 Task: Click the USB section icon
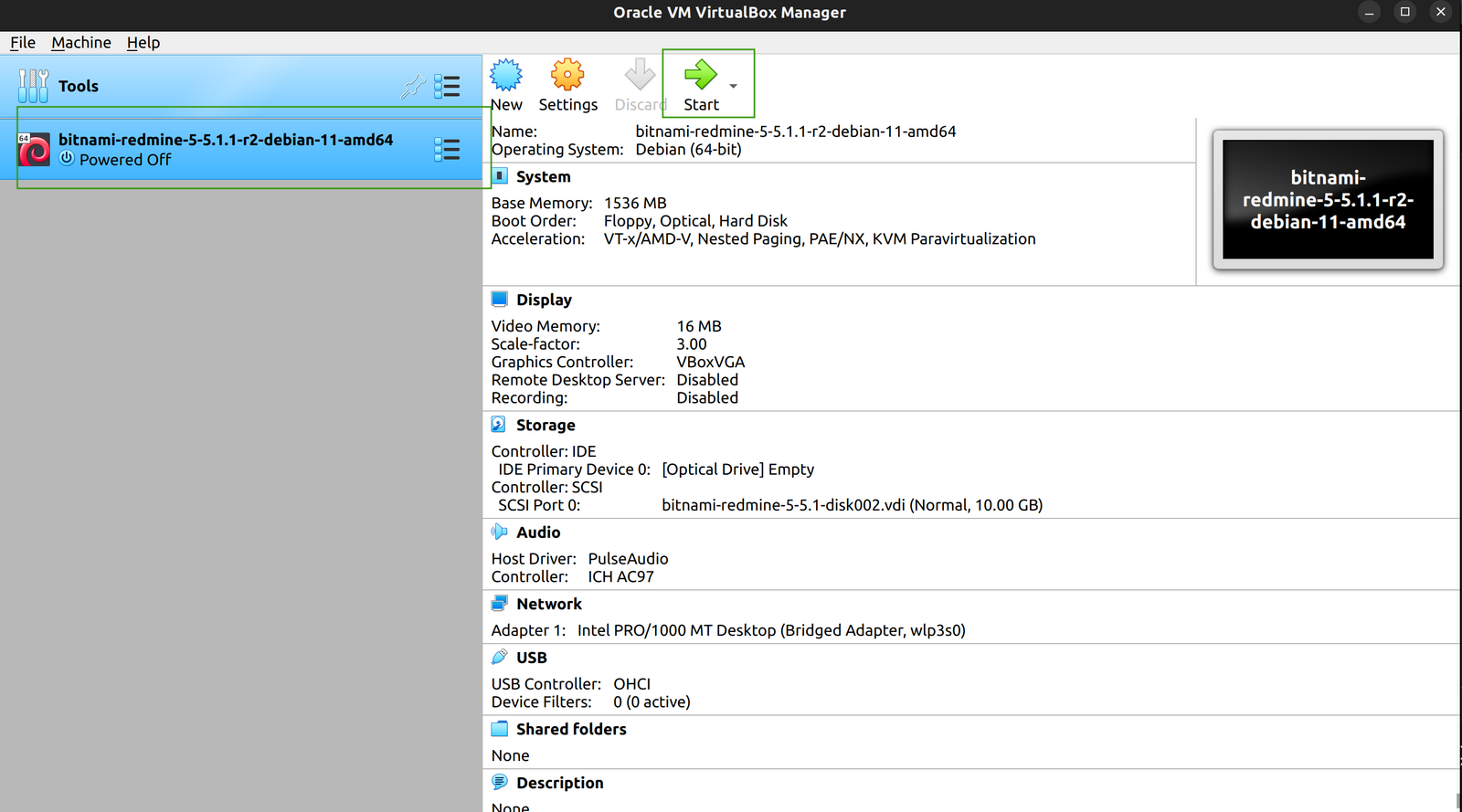click(x=499, y=658)
